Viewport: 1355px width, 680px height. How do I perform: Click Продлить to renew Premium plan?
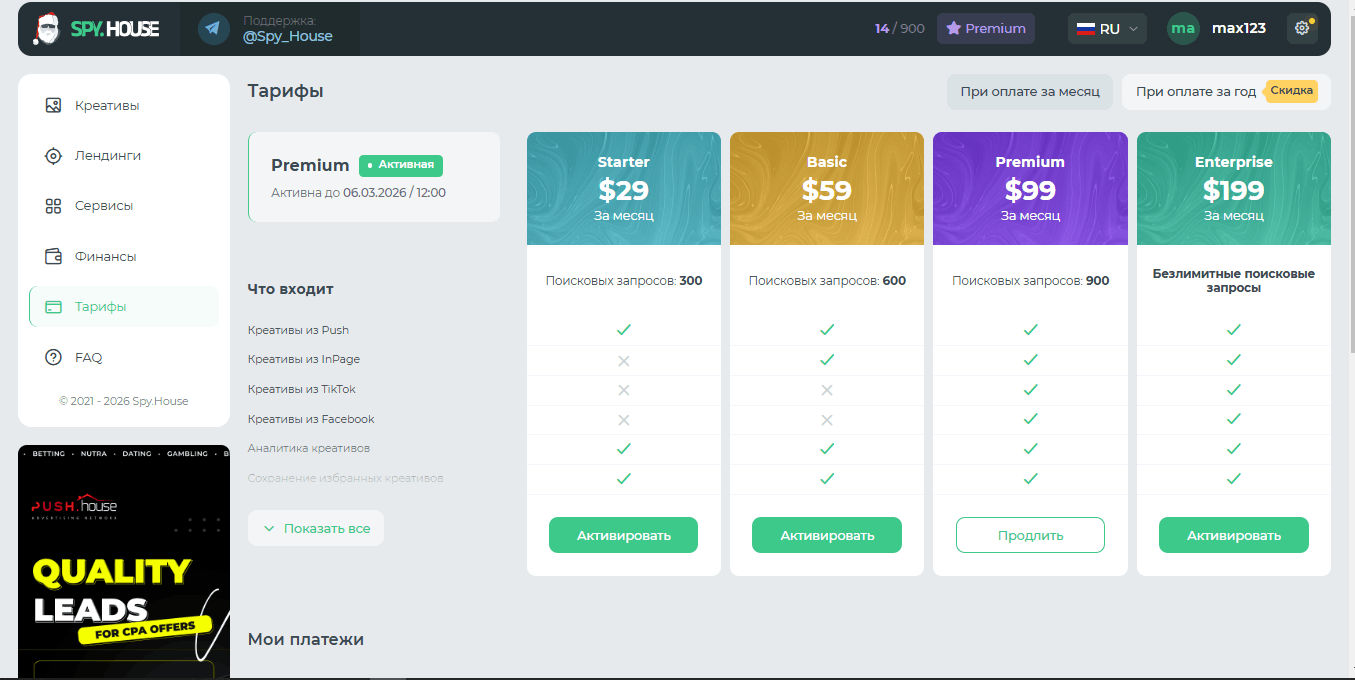tap(1030, 535)
